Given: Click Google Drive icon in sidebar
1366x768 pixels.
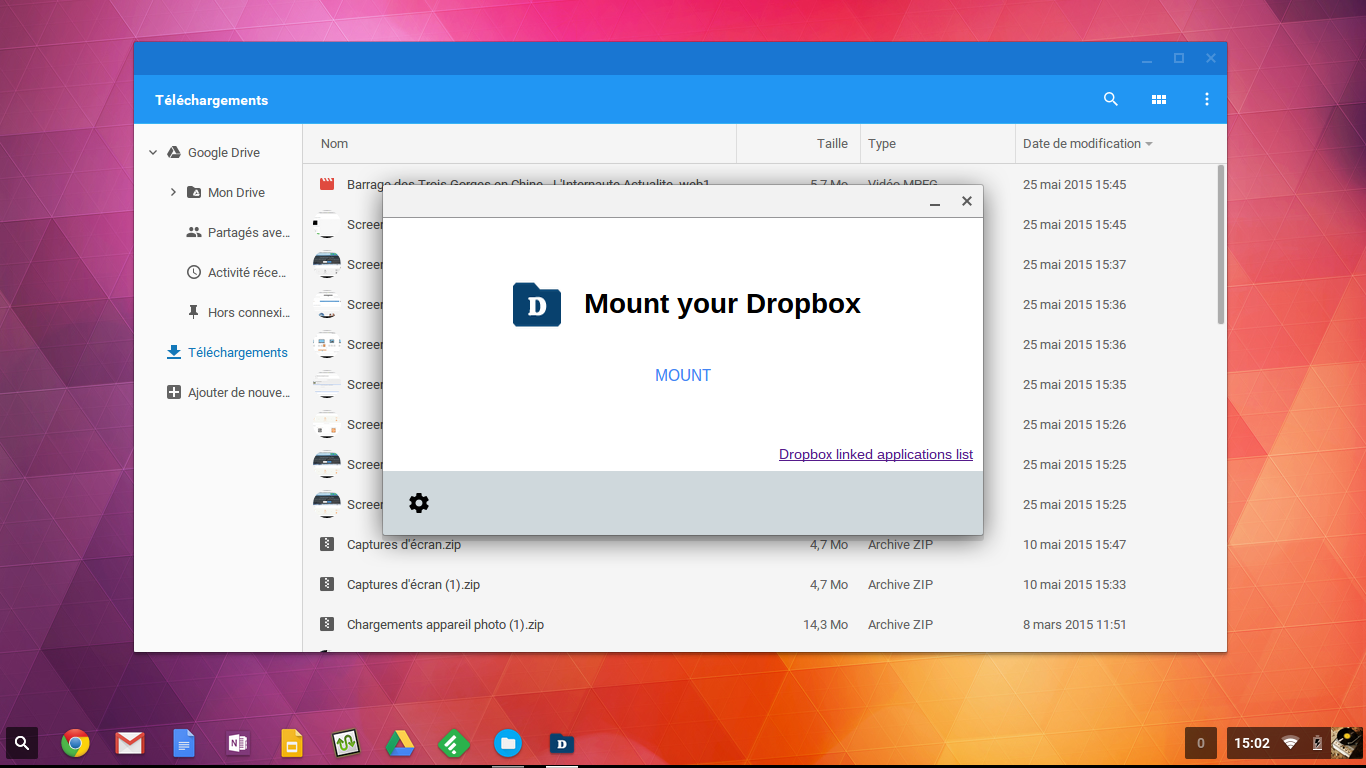Looking at the screenshot, I should pyautogui.click(x=173, y=153).
